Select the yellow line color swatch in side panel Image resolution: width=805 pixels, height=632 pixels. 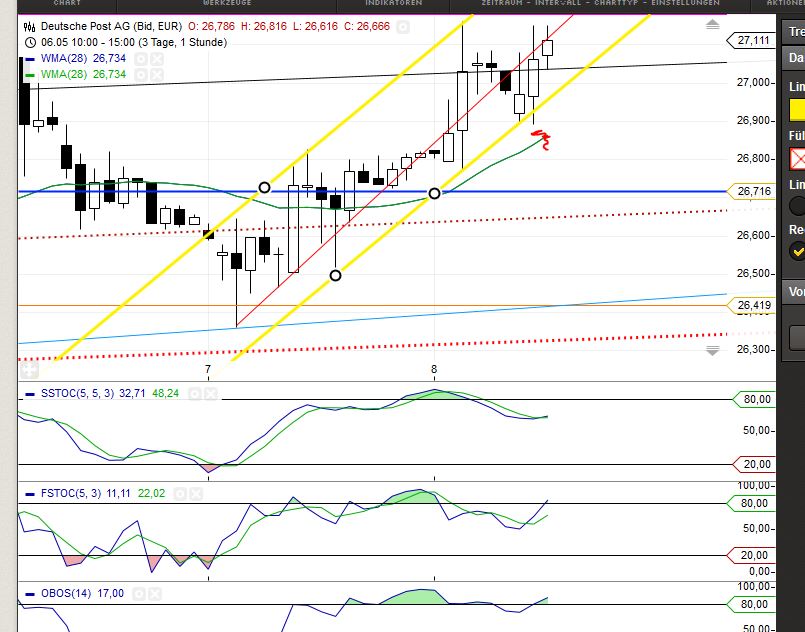[797, 109]
